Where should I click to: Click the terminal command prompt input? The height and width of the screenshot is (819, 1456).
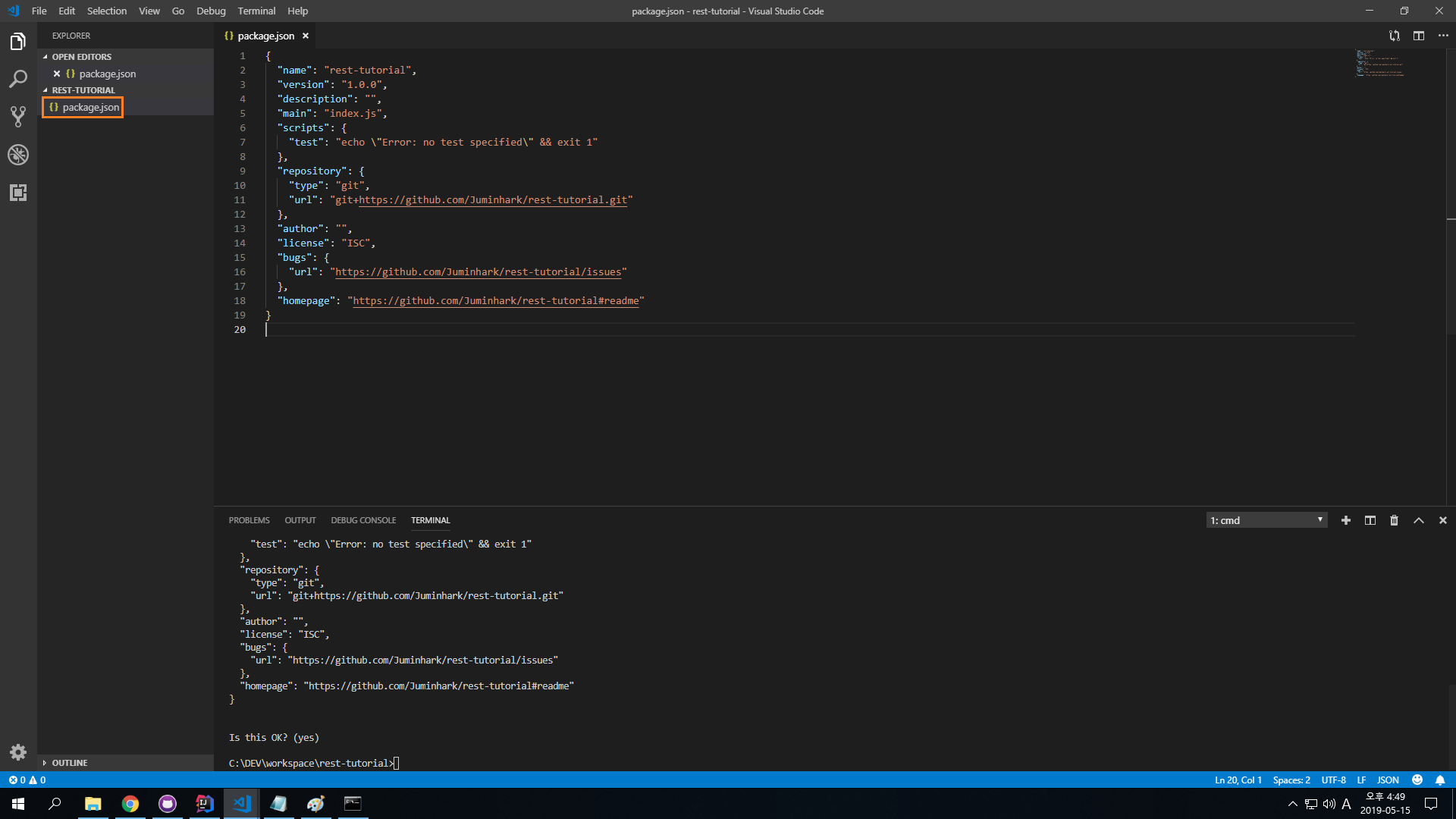coord(396,763)
